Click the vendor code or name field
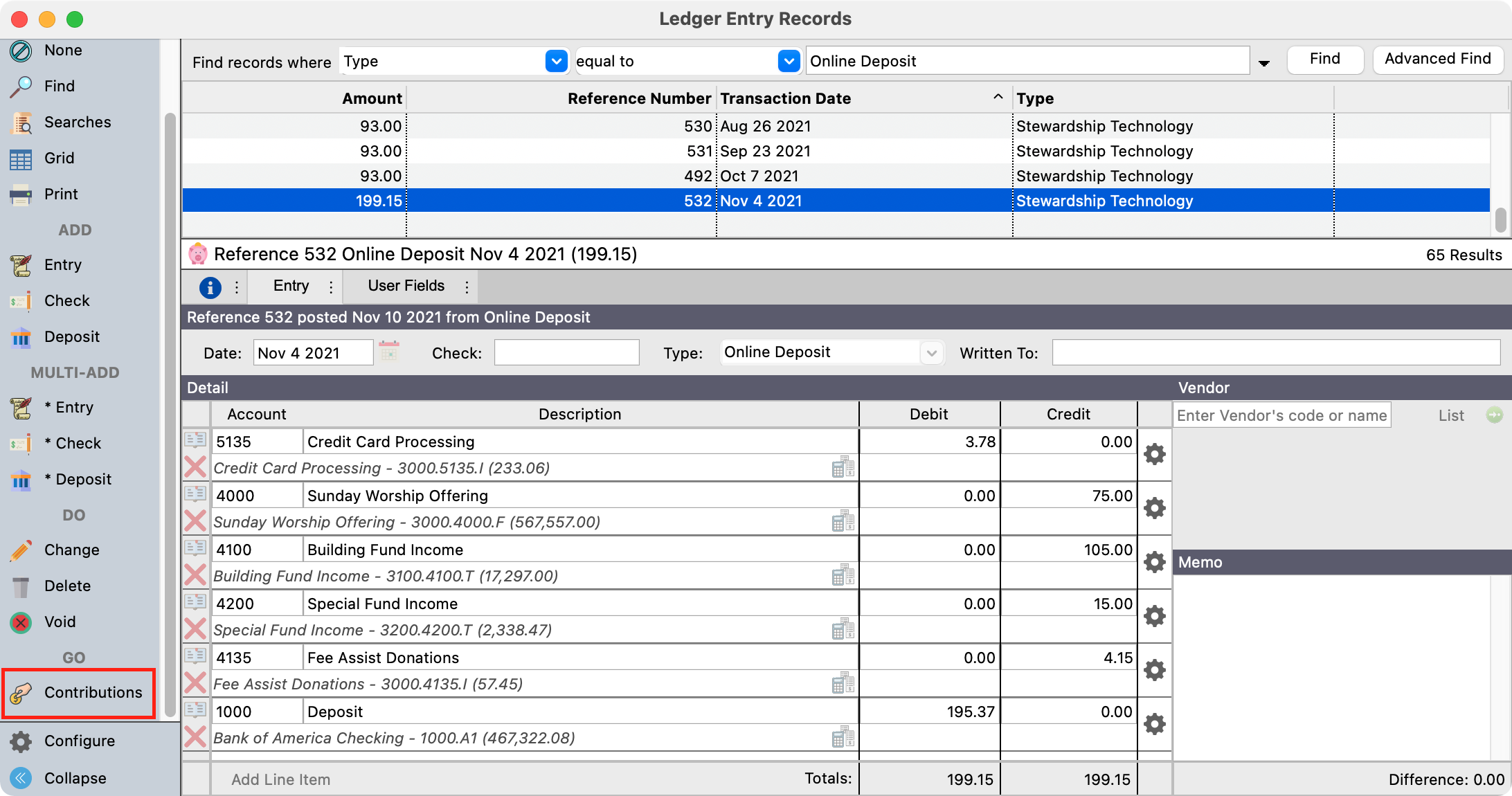The image size is (1512, 796). click(x=1281, y=415)
